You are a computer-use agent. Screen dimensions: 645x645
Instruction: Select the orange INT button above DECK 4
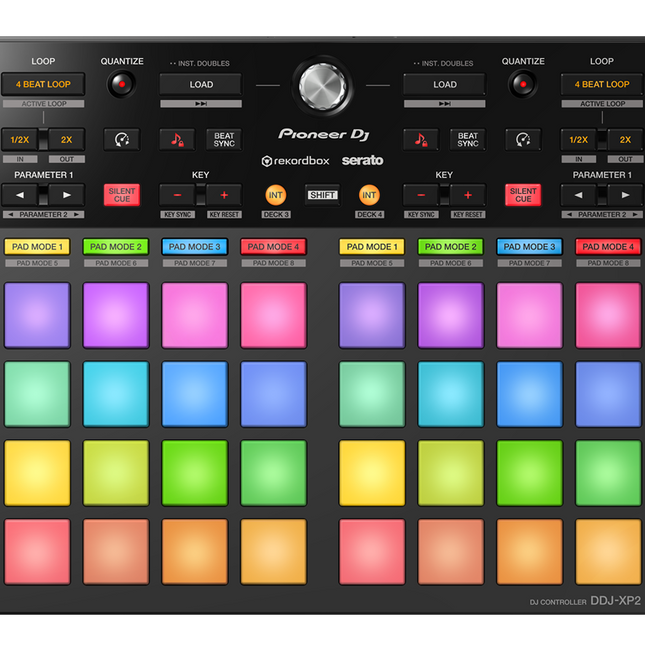coord(369,195)
